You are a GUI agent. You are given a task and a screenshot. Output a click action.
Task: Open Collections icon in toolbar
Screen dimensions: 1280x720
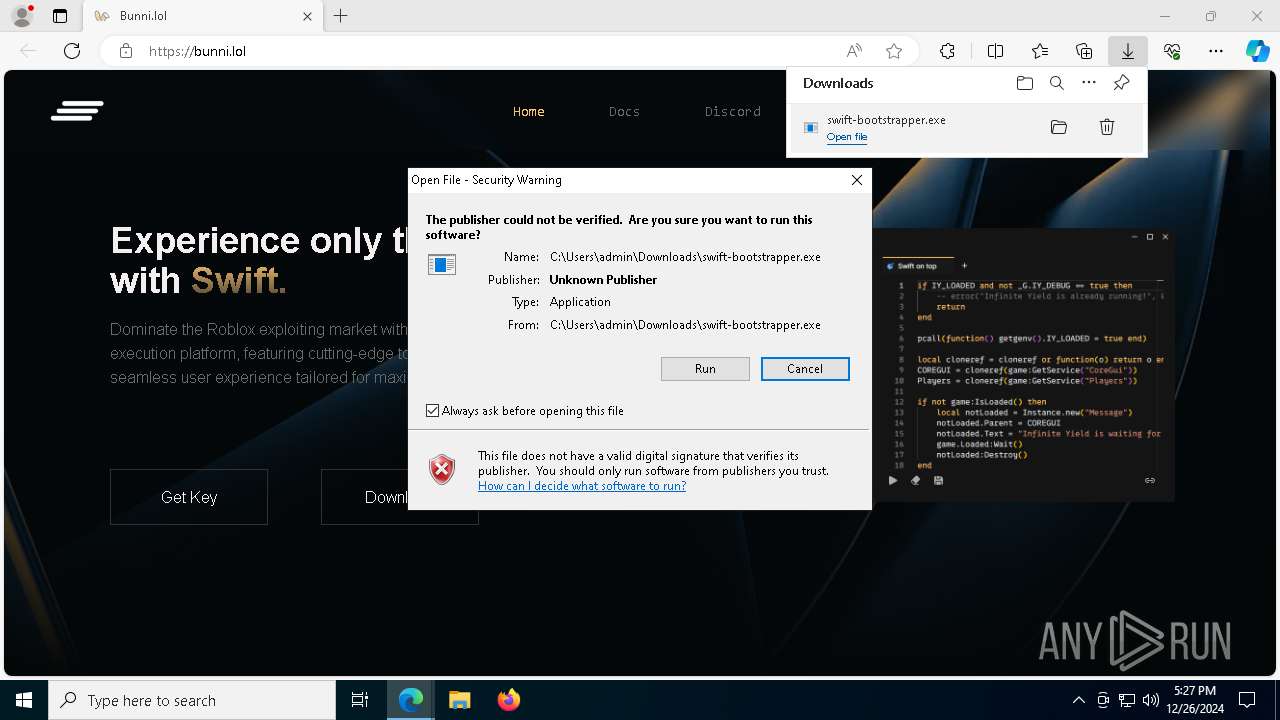click(x=1084, y=51)
